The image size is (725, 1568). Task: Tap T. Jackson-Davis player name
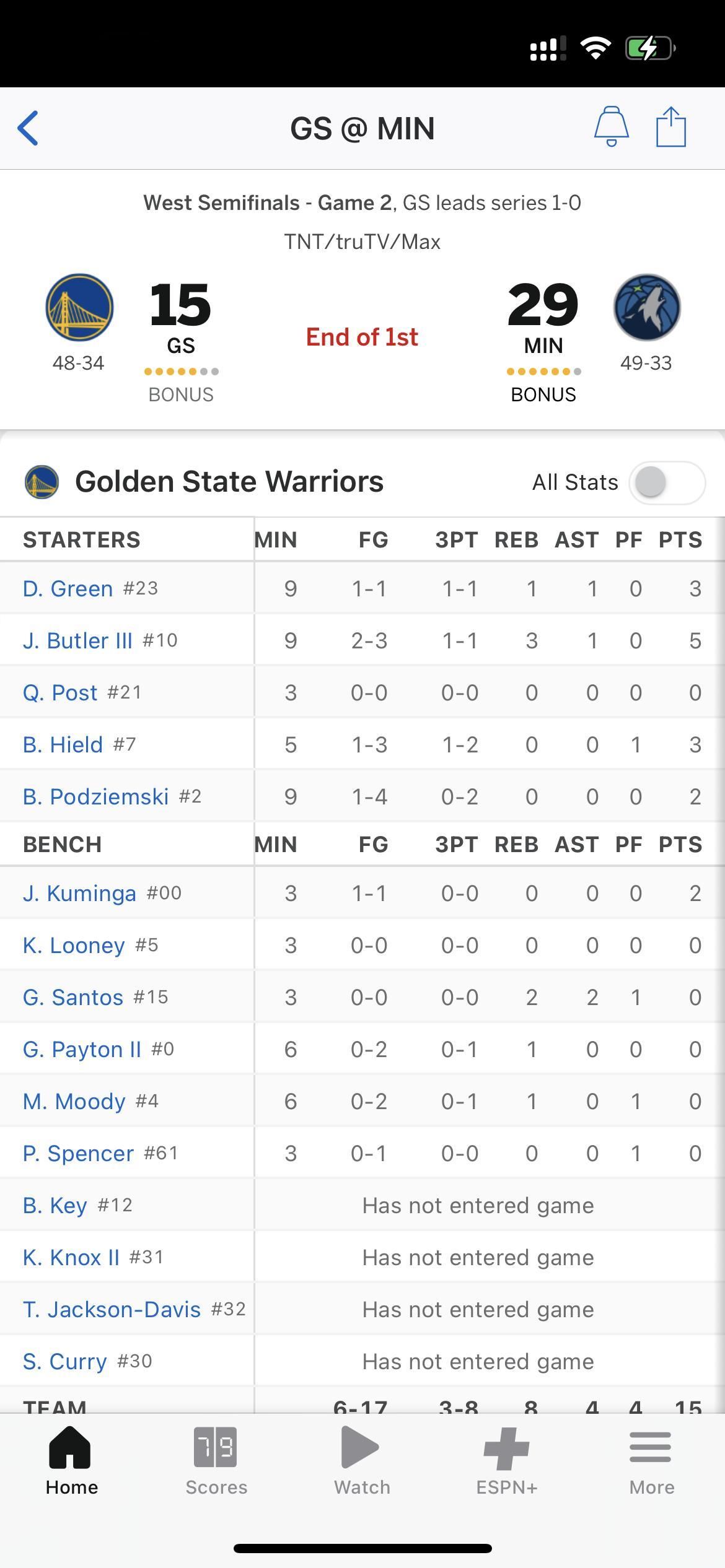(x=112, y=1309)
